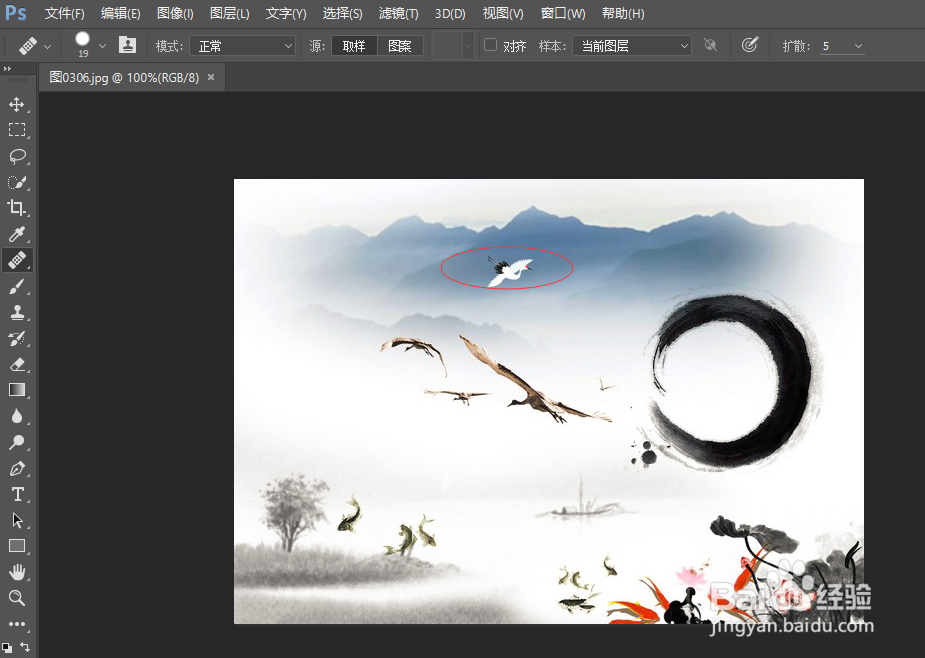Viewport: 925px width, 658px height.
Task: Expand the collapsed toolbox double-arrow
Action: point(7,69)
